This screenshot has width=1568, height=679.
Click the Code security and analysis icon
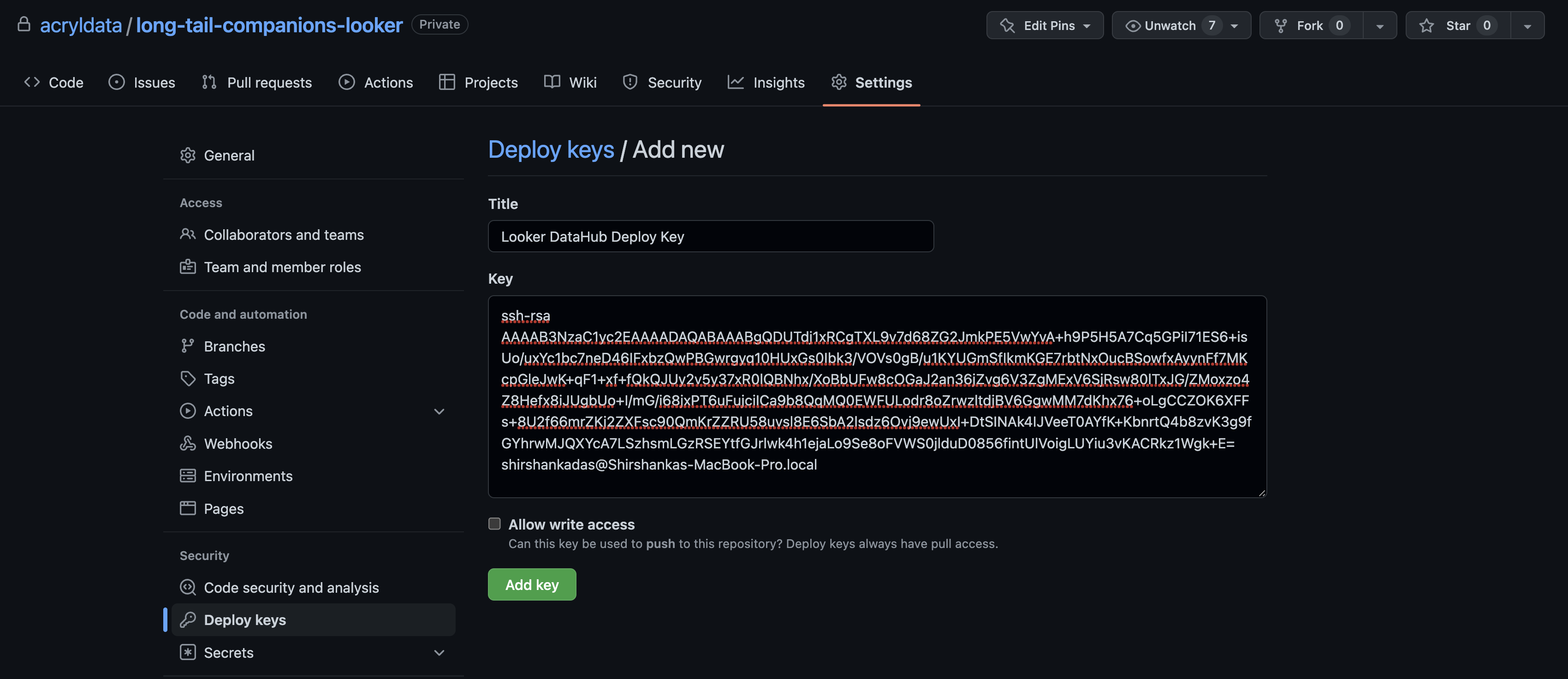point(188,587)
